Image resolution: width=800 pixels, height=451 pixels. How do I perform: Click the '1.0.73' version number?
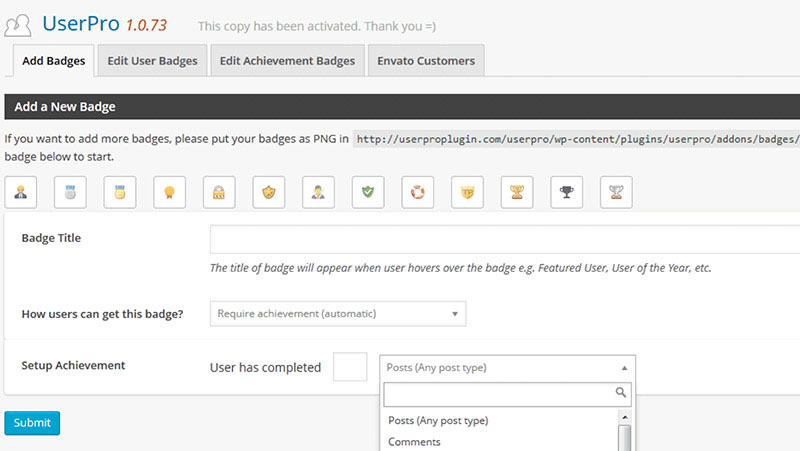pyautogui.click(x=146, y=26)
